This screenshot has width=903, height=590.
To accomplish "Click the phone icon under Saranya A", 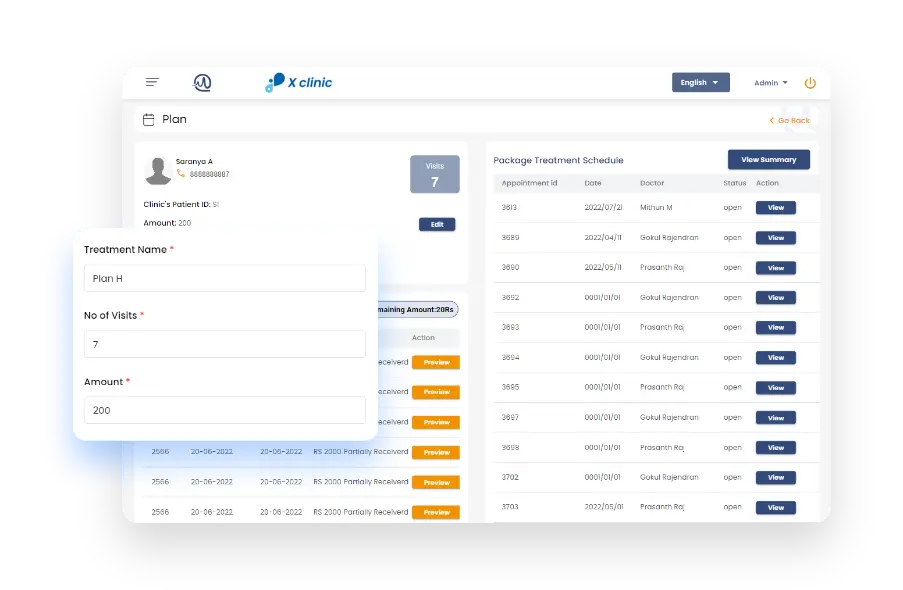I will [x=181, y=174].
